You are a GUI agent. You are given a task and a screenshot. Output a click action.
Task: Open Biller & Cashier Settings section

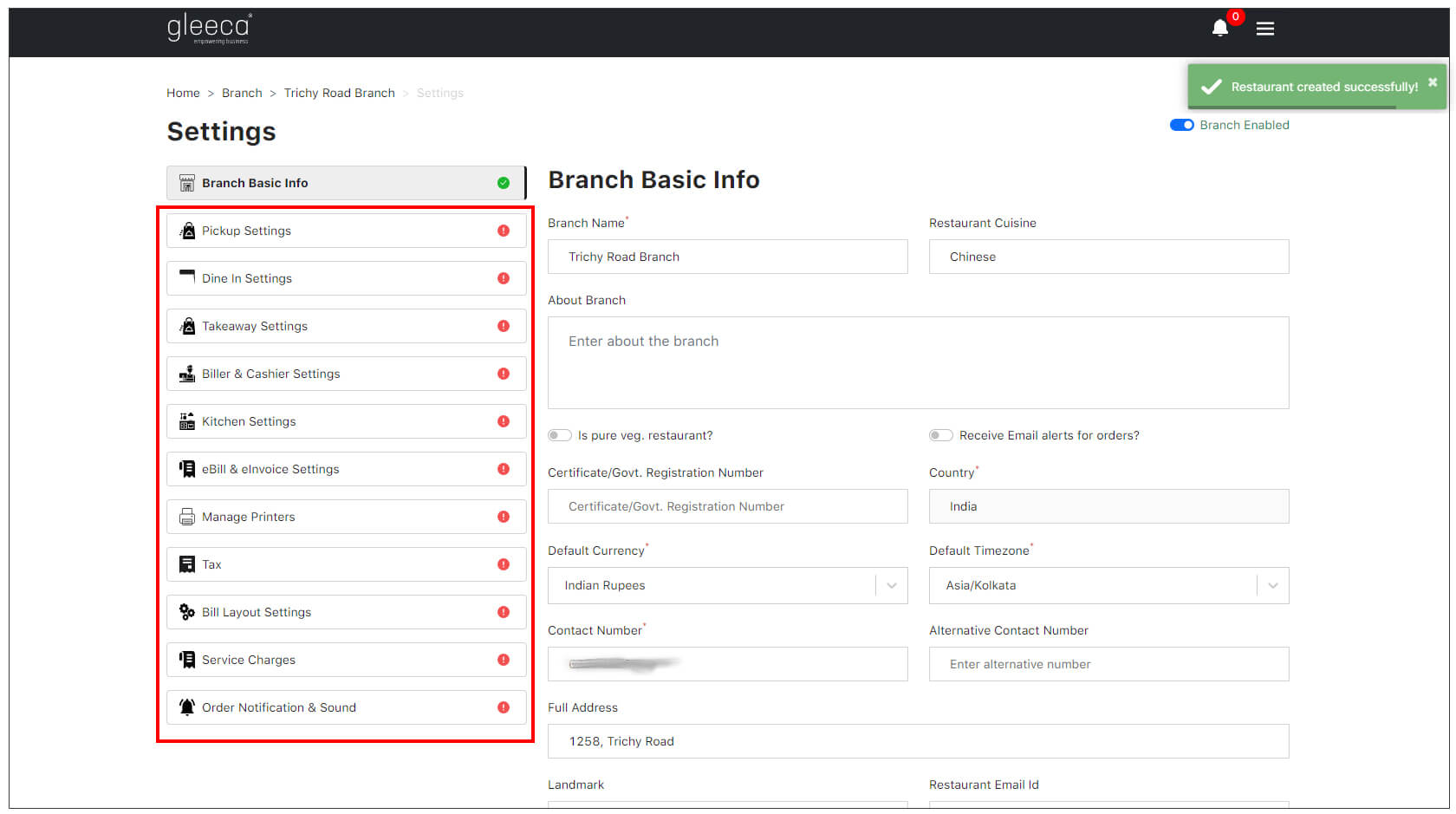pos(347,374)
